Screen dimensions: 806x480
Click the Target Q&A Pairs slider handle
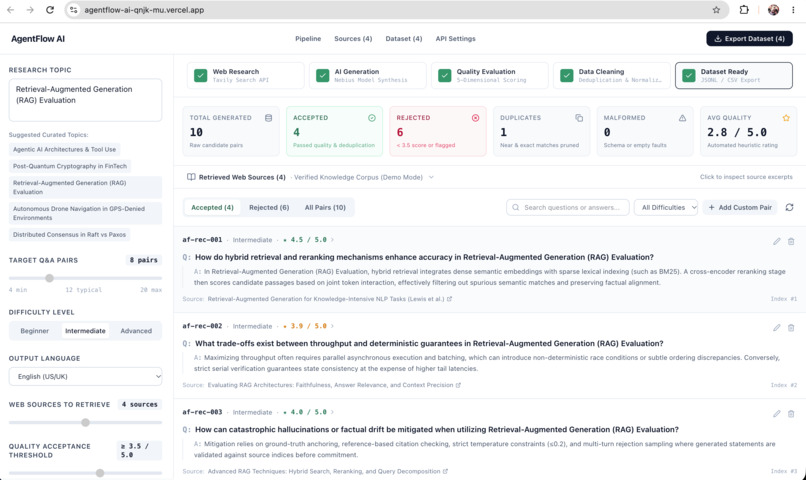(x=49, y=278)
